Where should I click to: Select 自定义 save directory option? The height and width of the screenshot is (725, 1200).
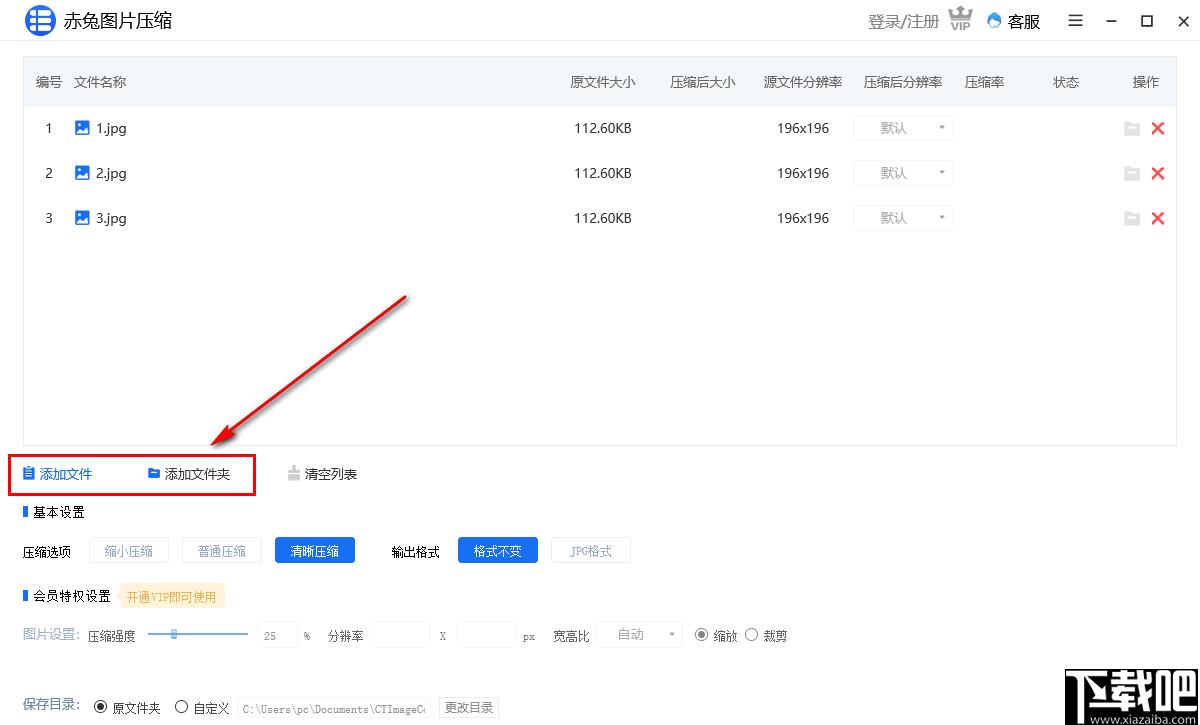click(181, 707)
